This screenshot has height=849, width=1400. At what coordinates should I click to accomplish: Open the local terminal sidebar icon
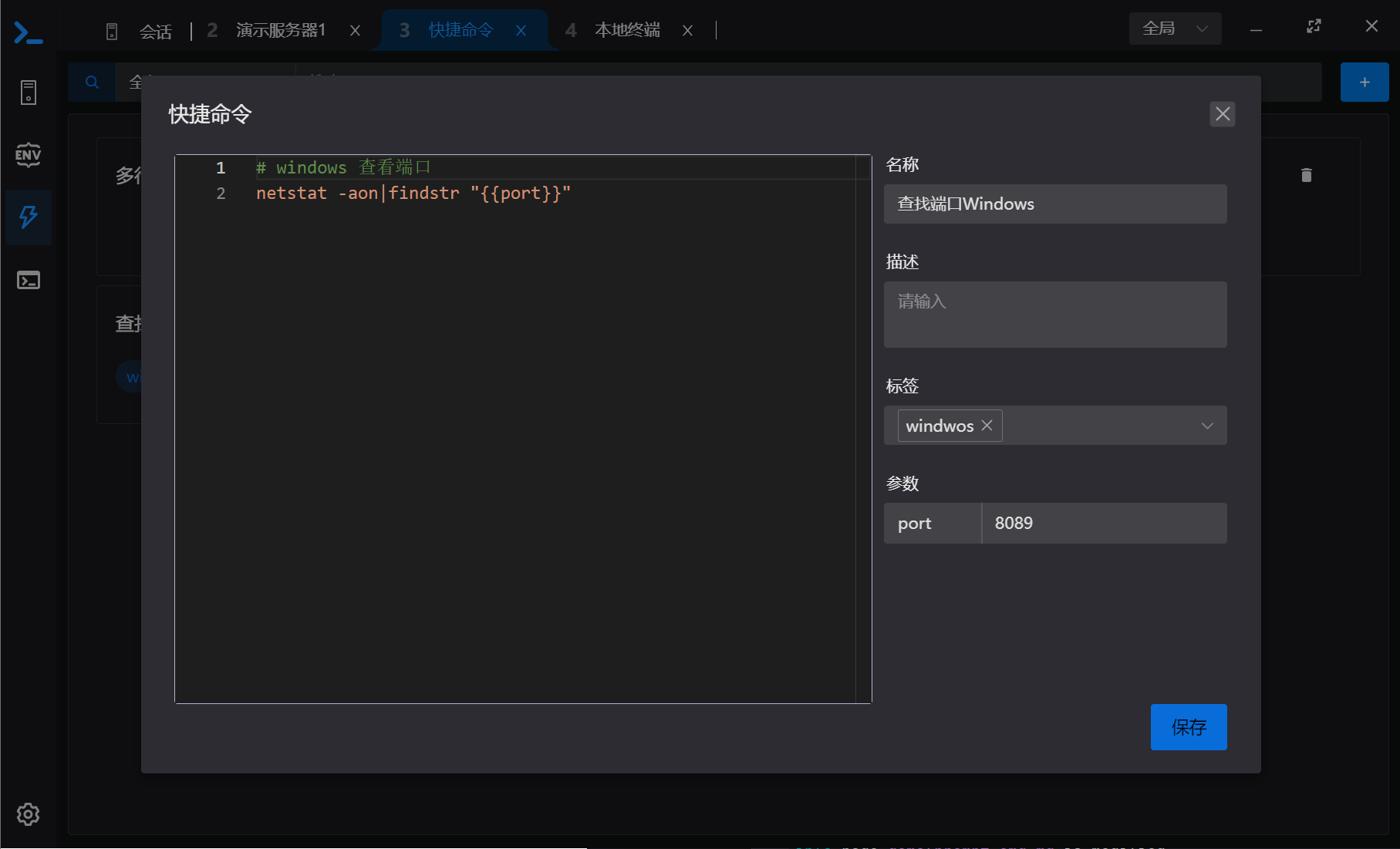[29, 280]
